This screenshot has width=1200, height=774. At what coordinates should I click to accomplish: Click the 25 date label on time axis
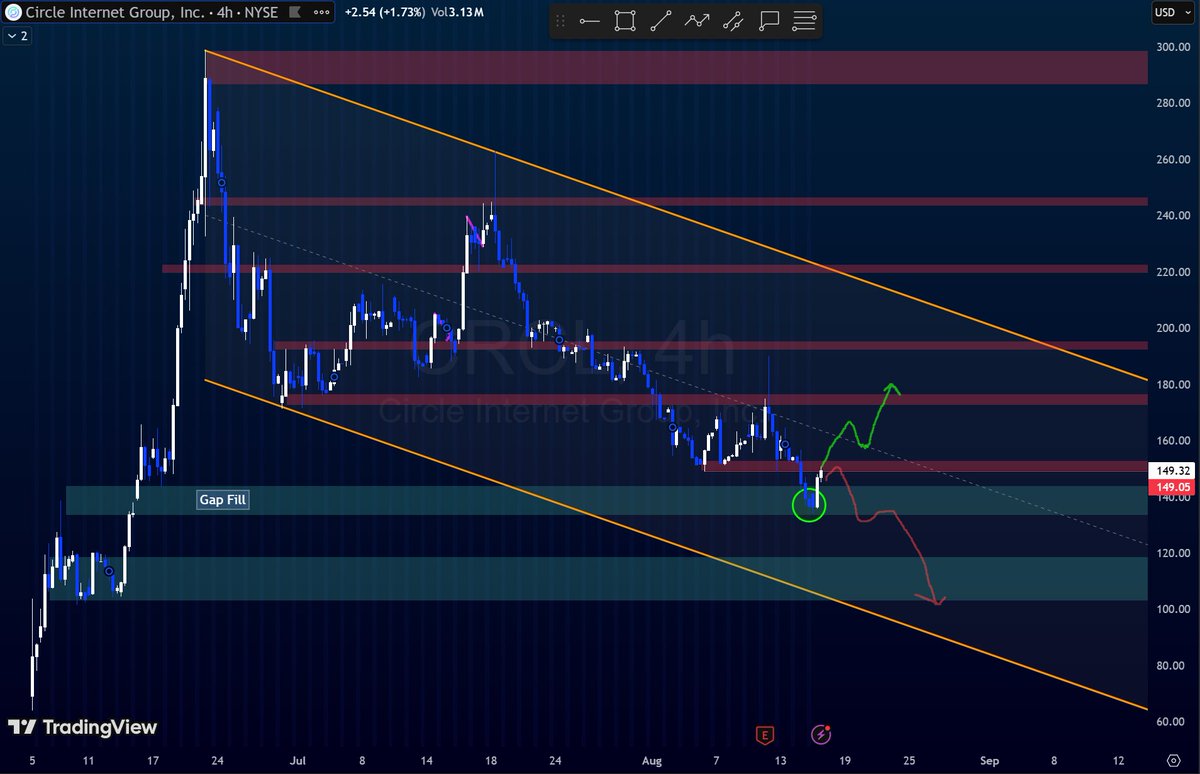click(908, 759)
